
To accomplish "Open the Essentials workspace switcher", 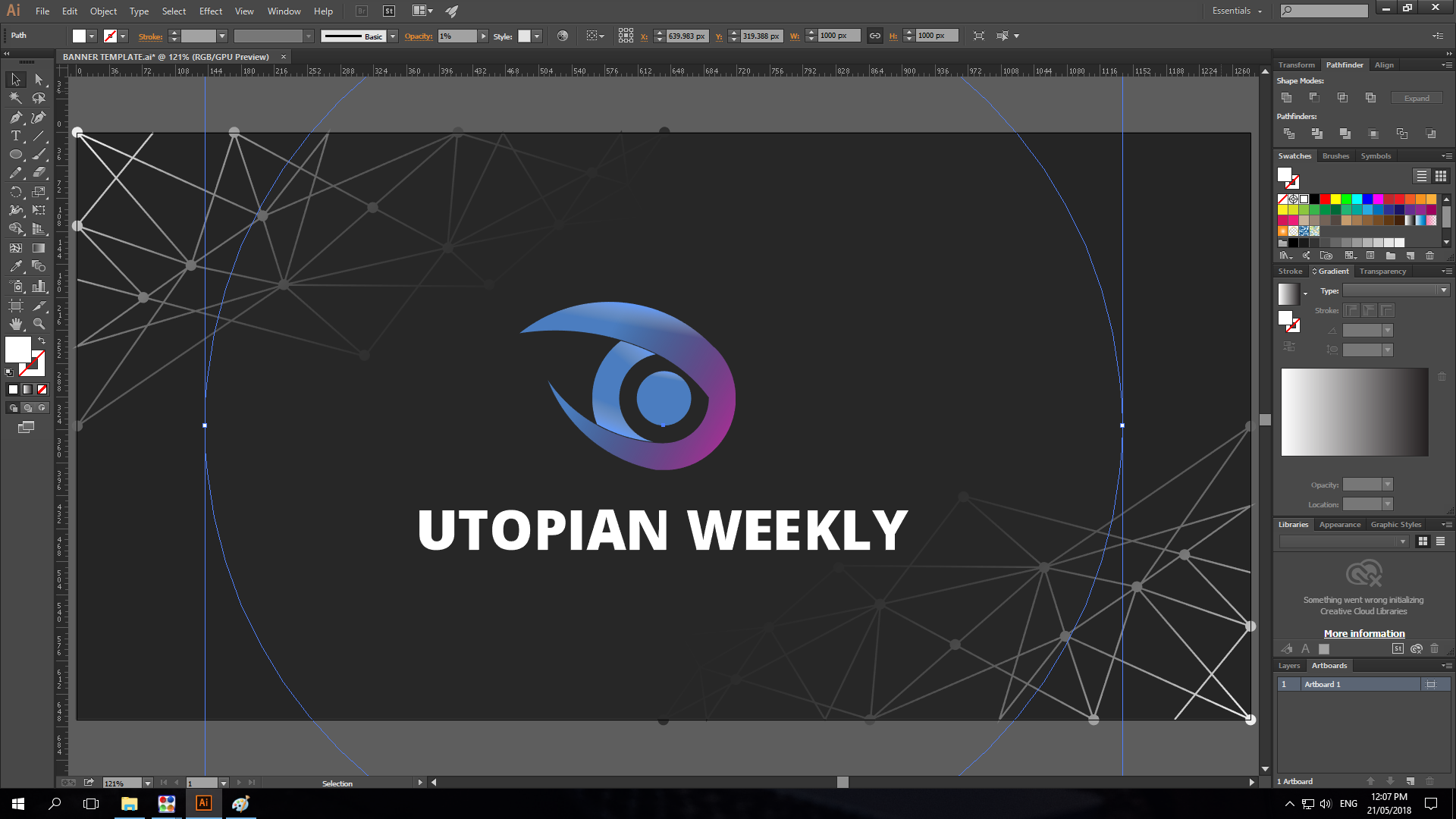I will (1237, 11).
